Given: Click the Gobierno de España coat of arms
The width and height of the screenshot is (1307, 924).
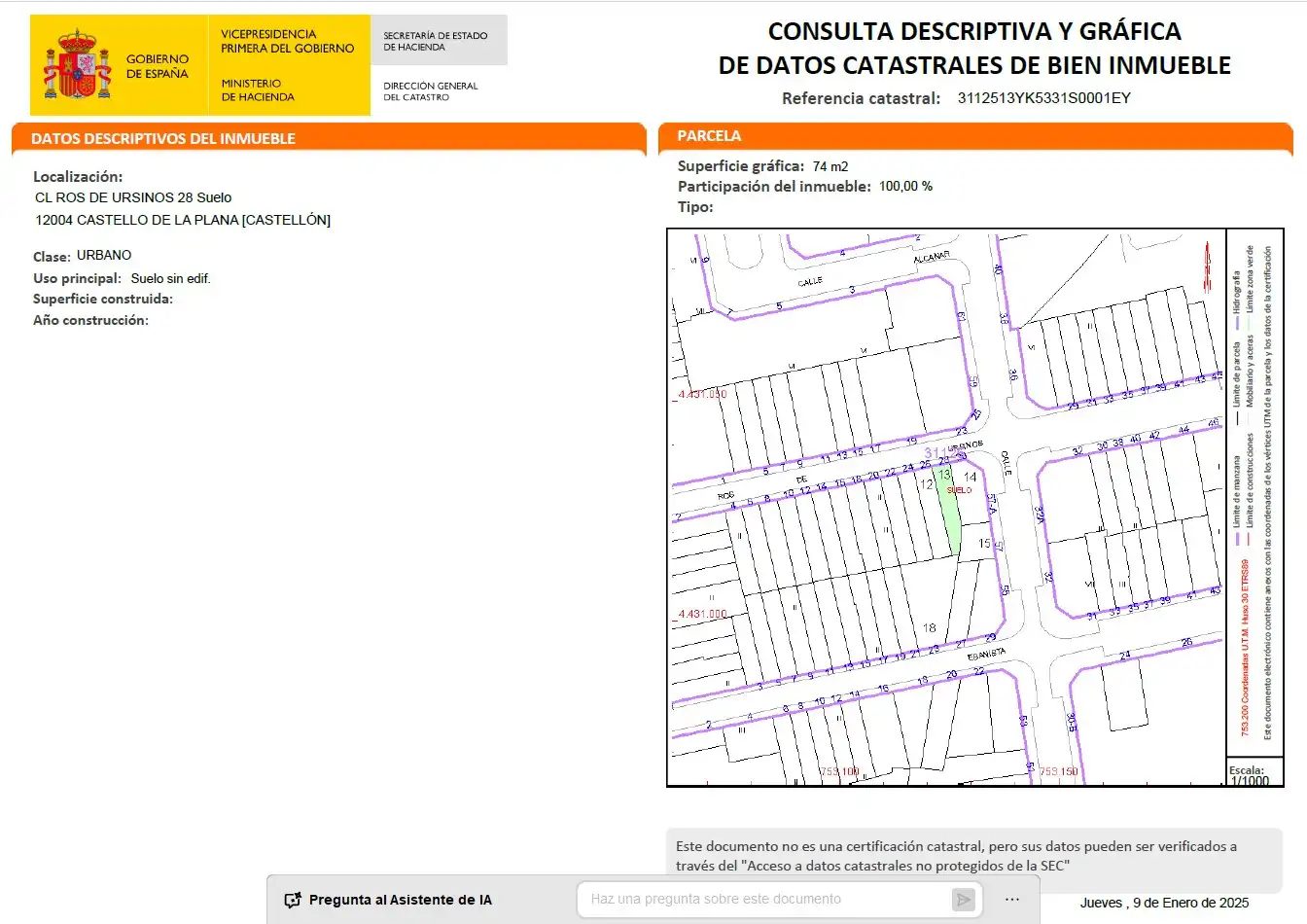Looking at the screenshot, I should point(77,64).
